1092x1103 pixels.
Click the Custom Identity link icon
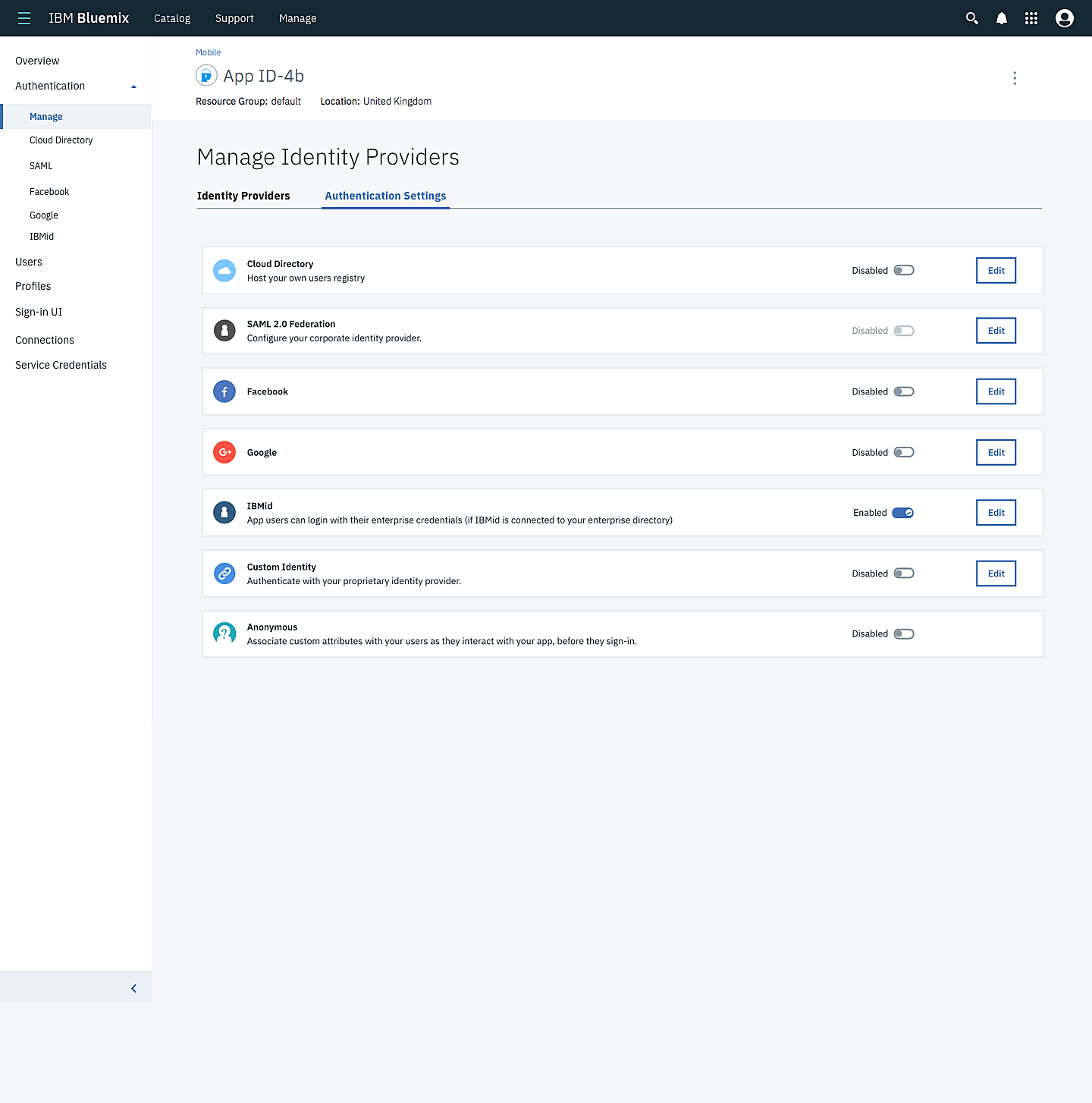coord(224,573)
